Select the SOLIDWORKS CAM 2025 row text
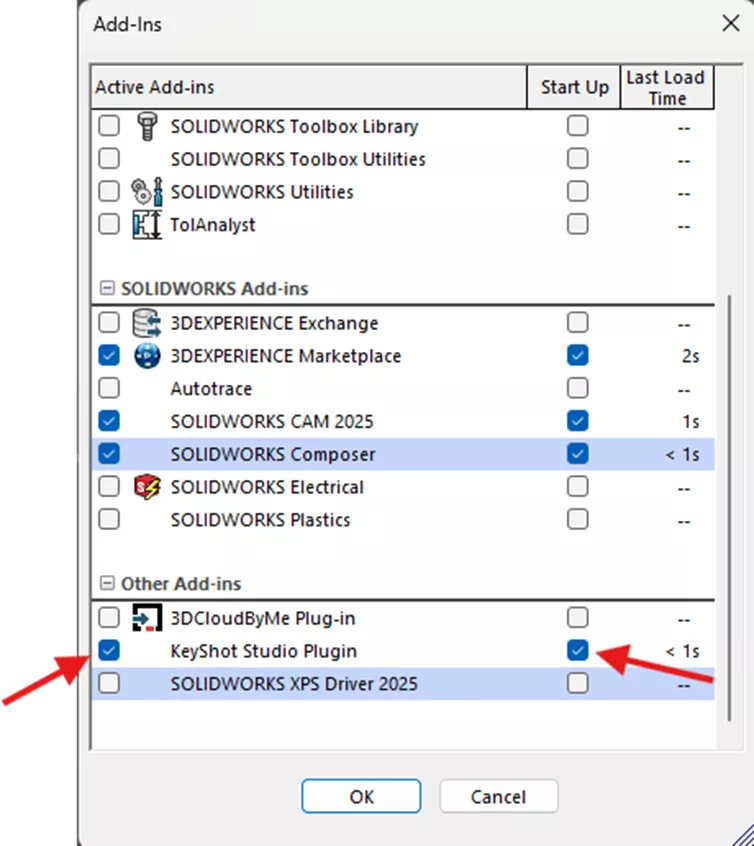The width and height of the screenshot is (754, 846). (x=272, y=421)
